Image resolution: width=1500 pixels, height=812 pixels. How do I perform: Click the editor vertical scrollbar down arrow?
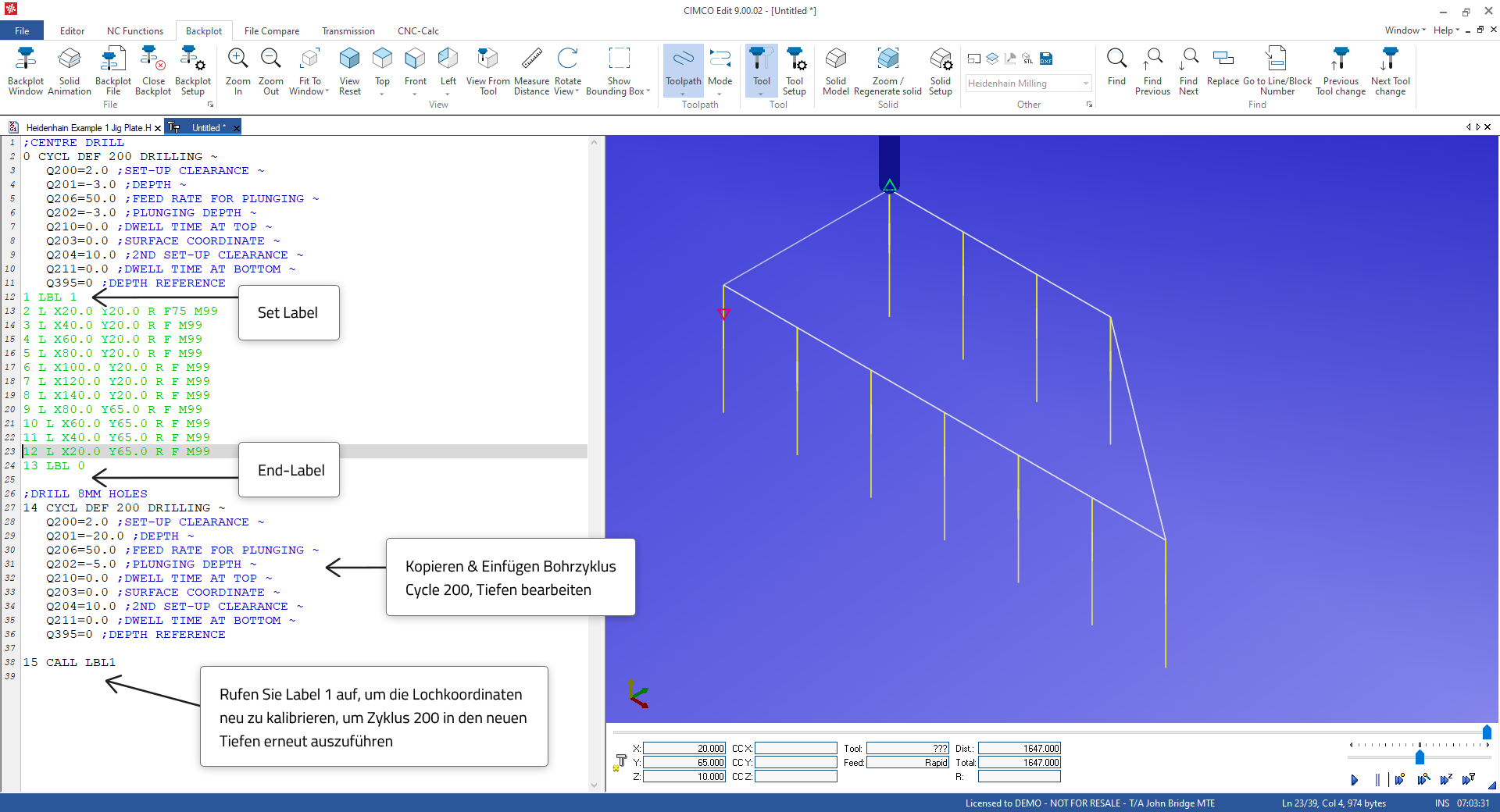(x=594, y=785)
